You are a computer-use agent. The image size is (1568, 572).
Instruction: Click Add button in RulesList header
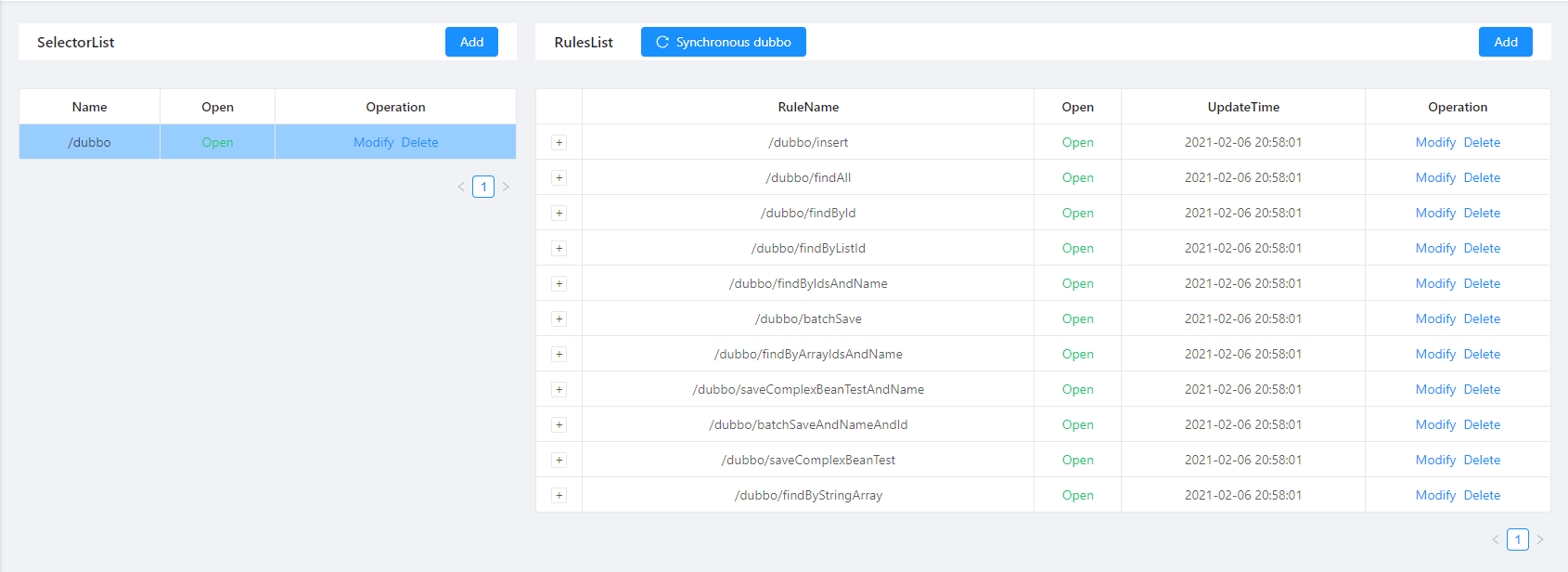pos(1505,42)
